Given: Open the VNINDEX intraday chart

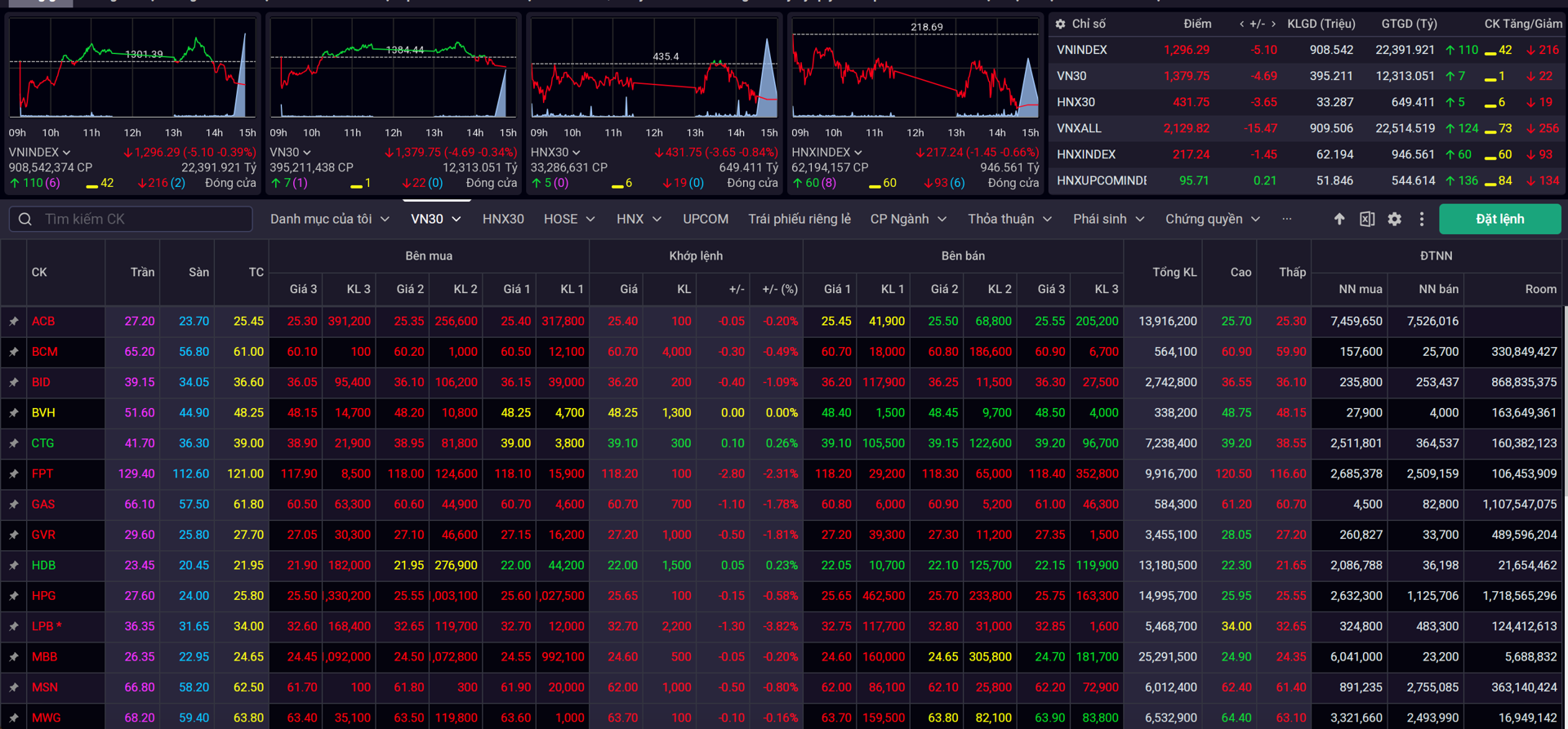Looking at the screenshot, I should pyautogui.click(x=131, y=69).
